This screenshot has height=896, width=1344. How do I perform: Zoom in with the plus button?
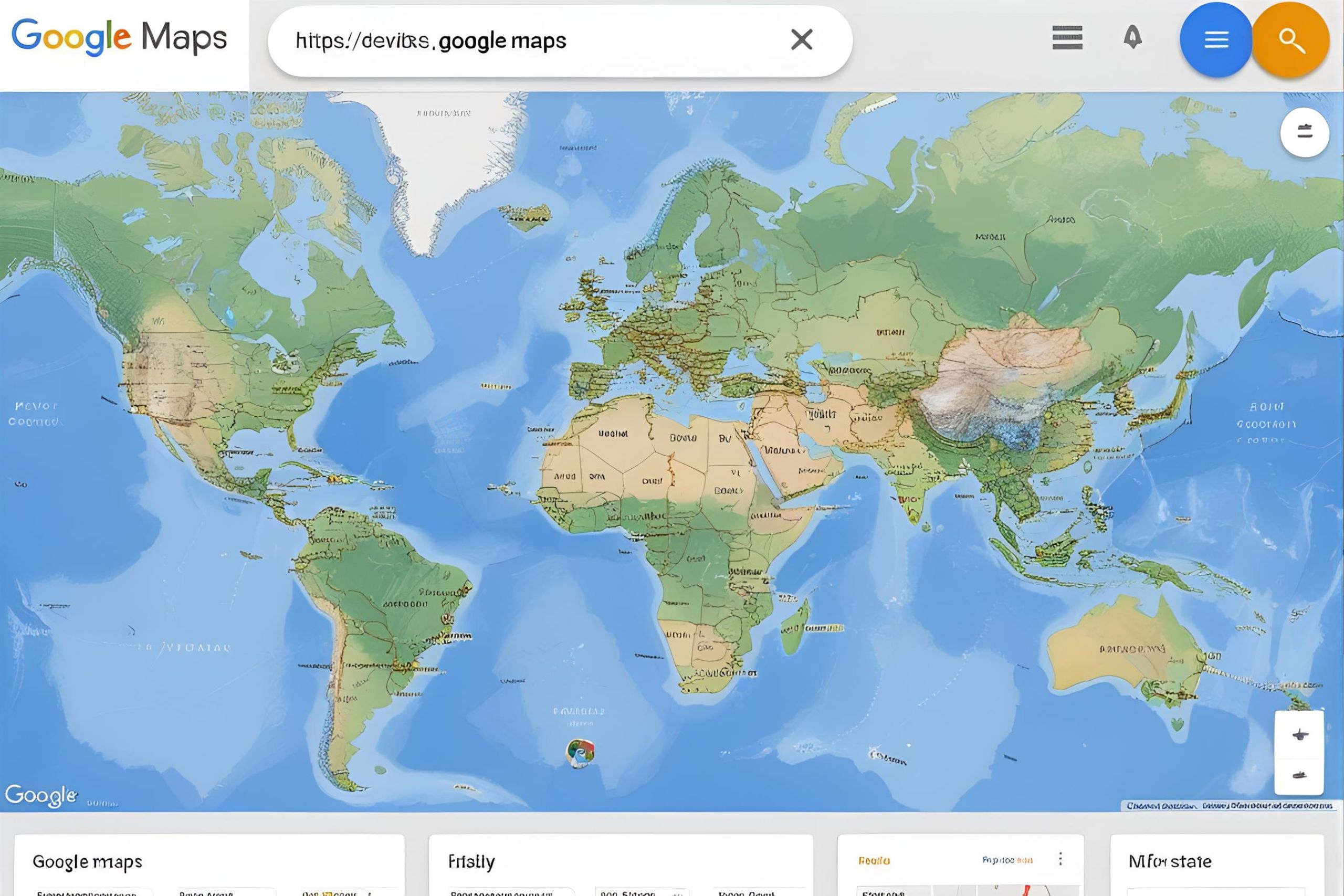tap(1299, 735)
